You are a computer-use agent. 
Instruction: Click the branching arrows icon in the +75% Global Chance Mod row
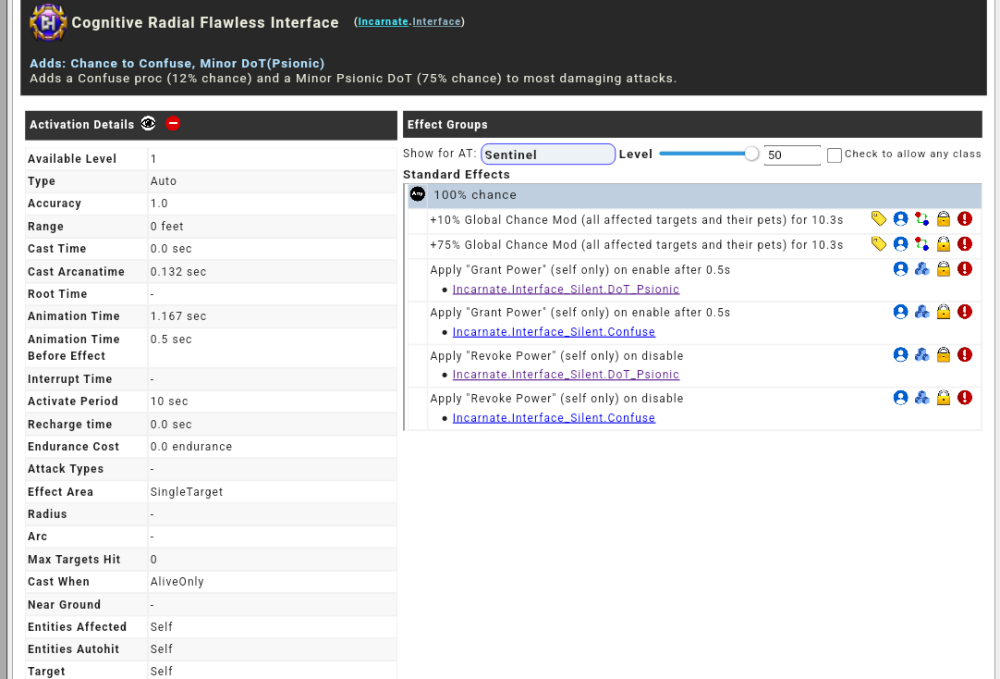921,244
